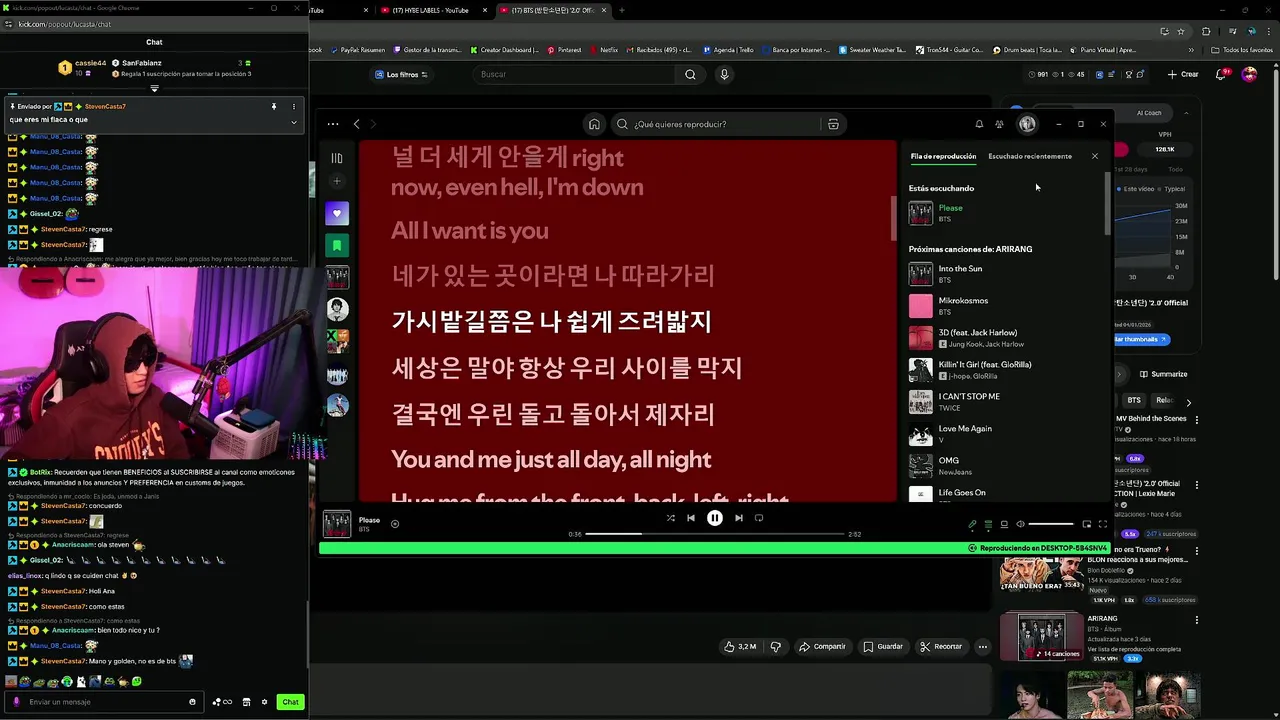Screen dimensions: 1280x720
Task: Click the Compartir button
Action: [x=822, y=646]
